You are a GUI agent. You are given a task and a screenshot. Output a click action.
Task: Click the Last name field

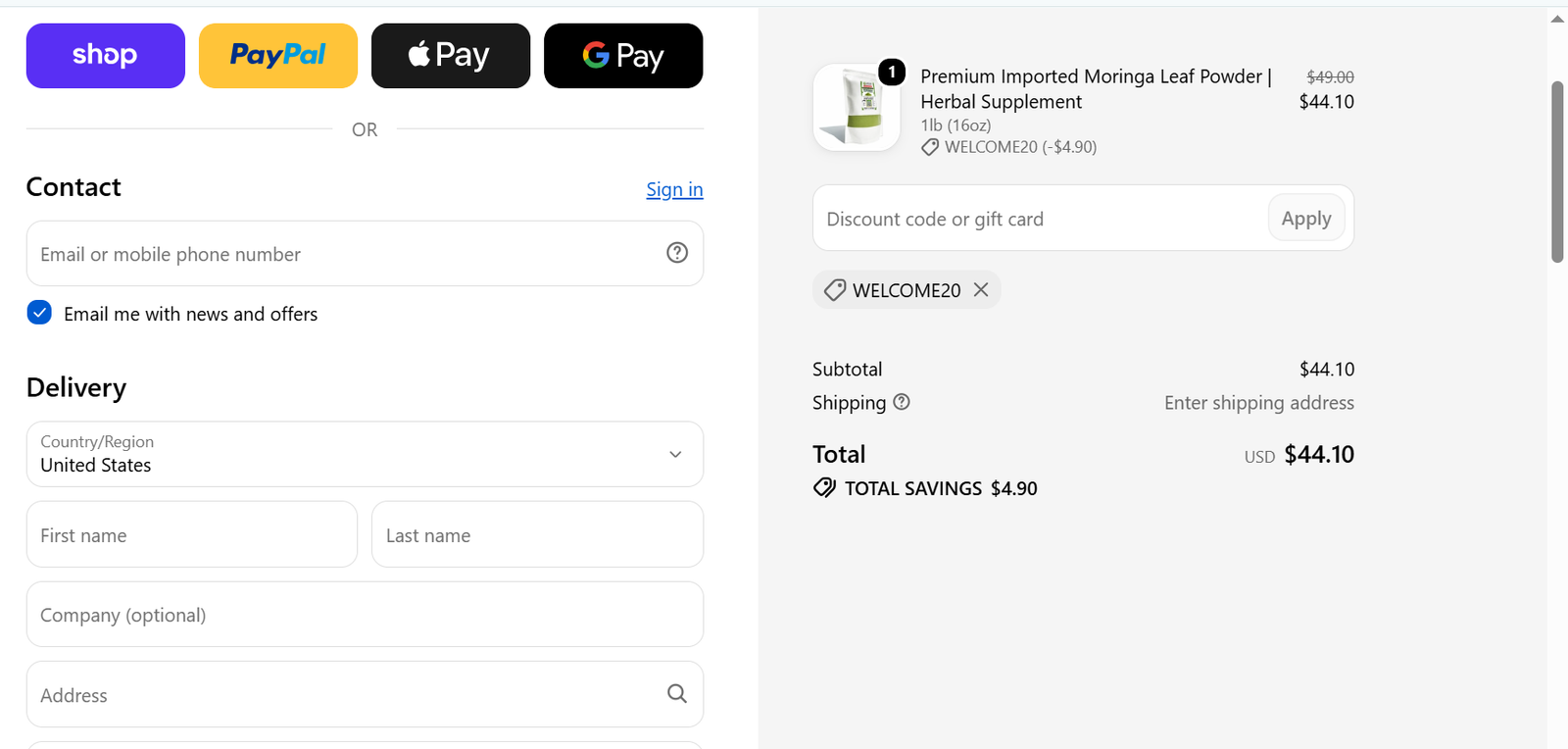pos(537,534)
